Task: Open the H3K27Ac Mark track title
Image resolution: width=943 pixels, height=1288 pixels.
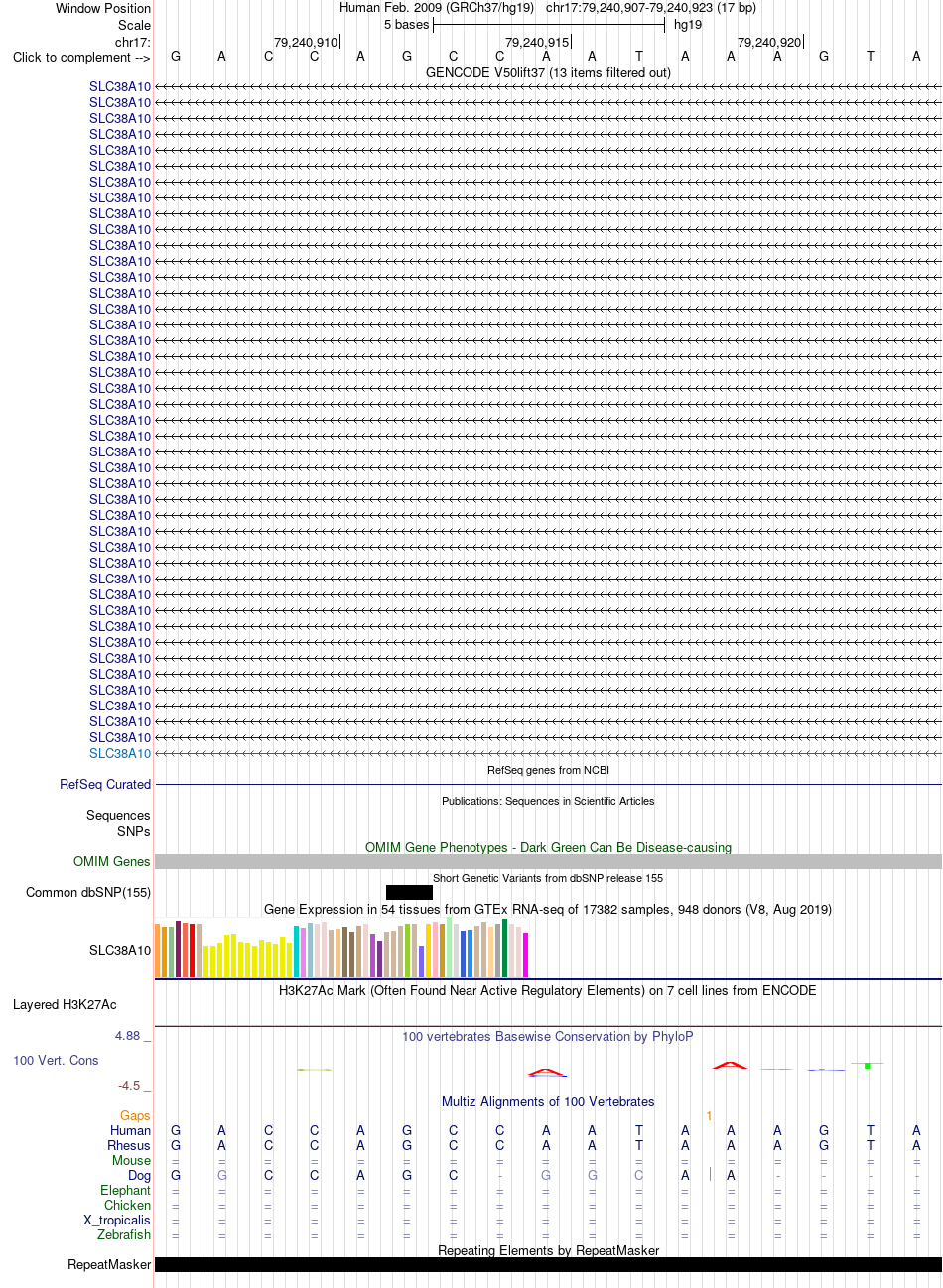Action: [548, 990]
